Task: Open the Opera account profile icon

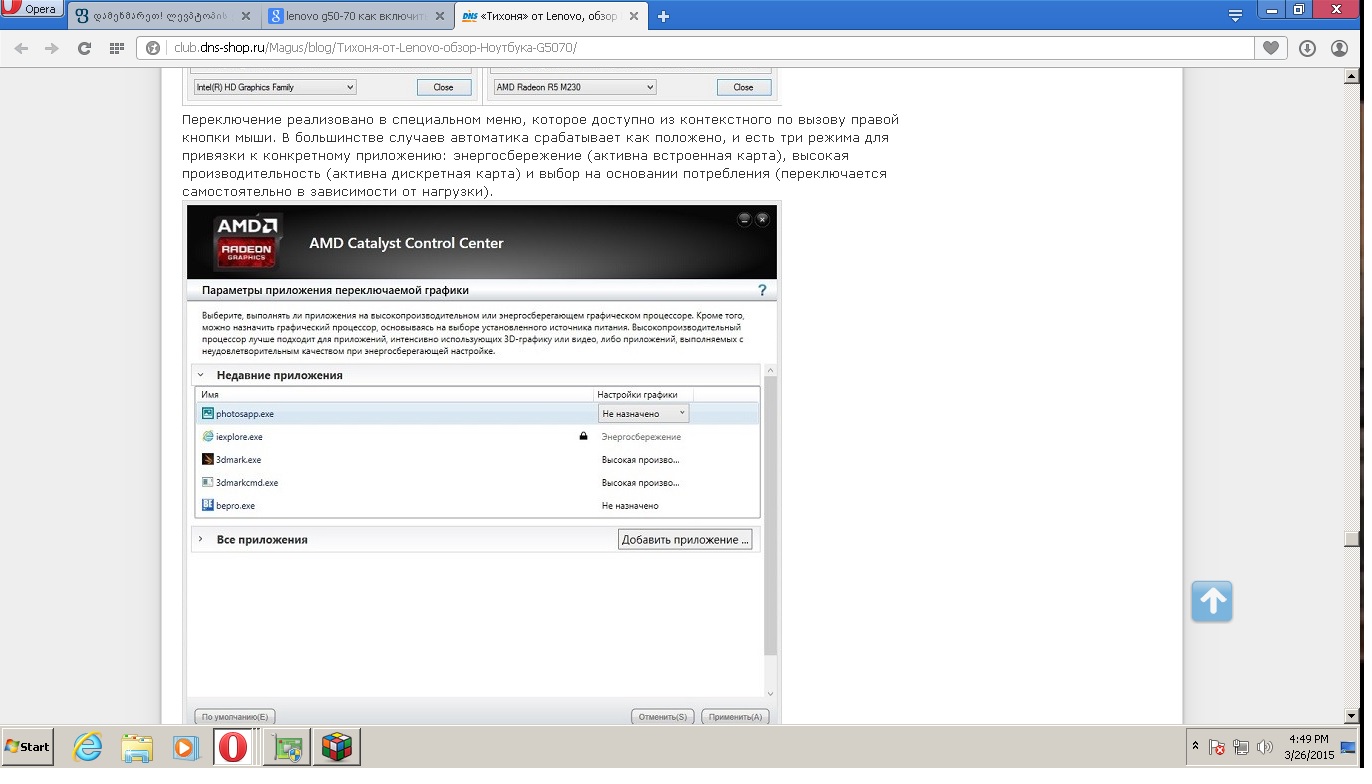Action: coord(1340,48)
